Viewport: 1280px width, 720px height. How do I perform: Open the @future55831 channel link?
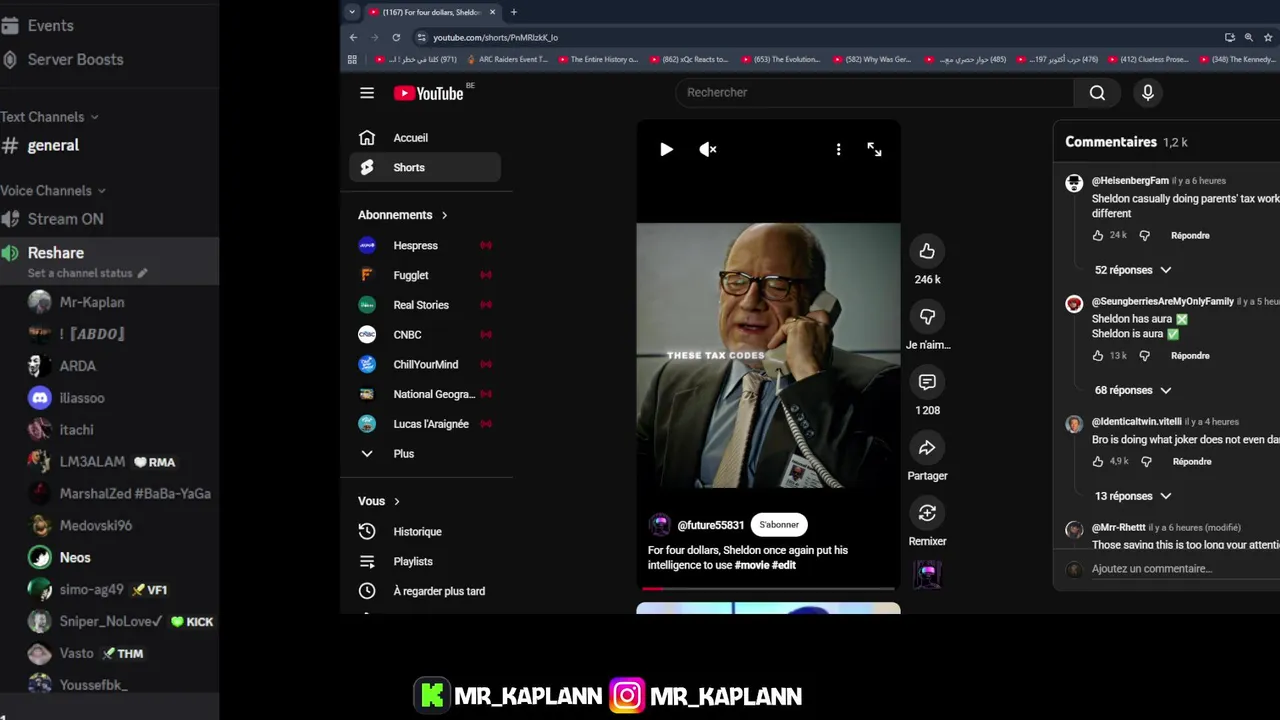710,525
